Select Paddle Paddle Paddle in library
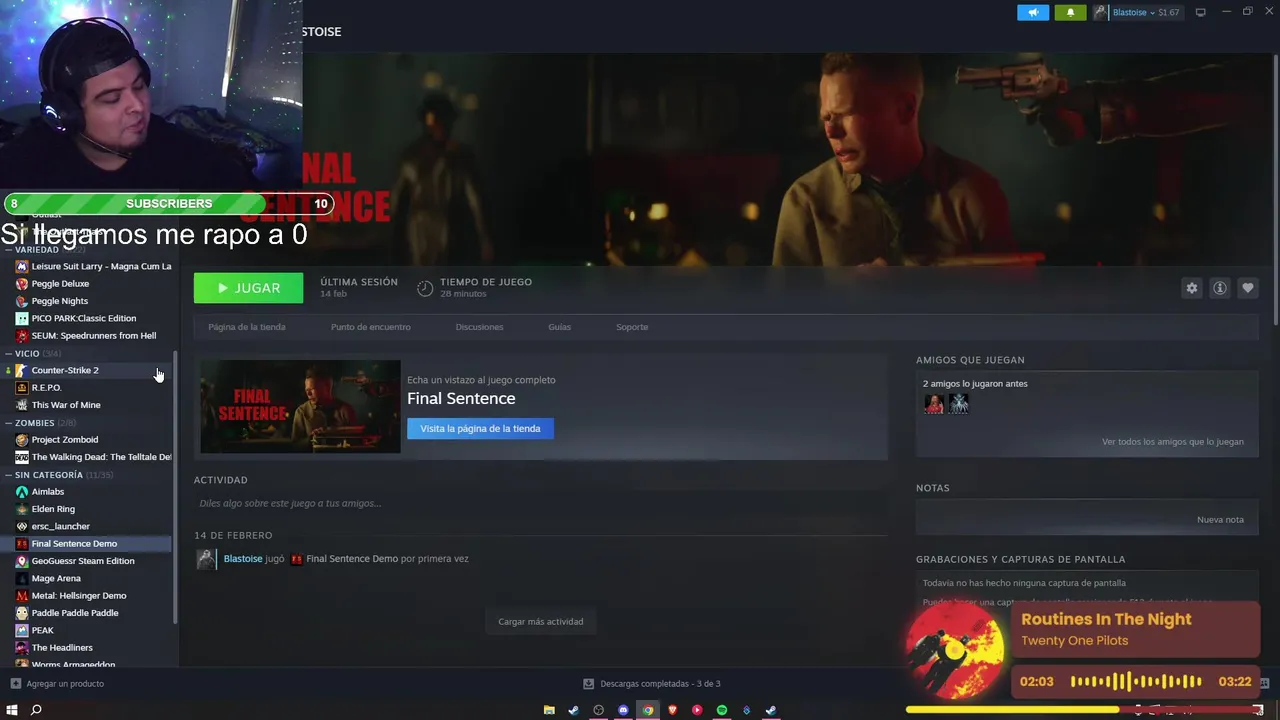 75,613
